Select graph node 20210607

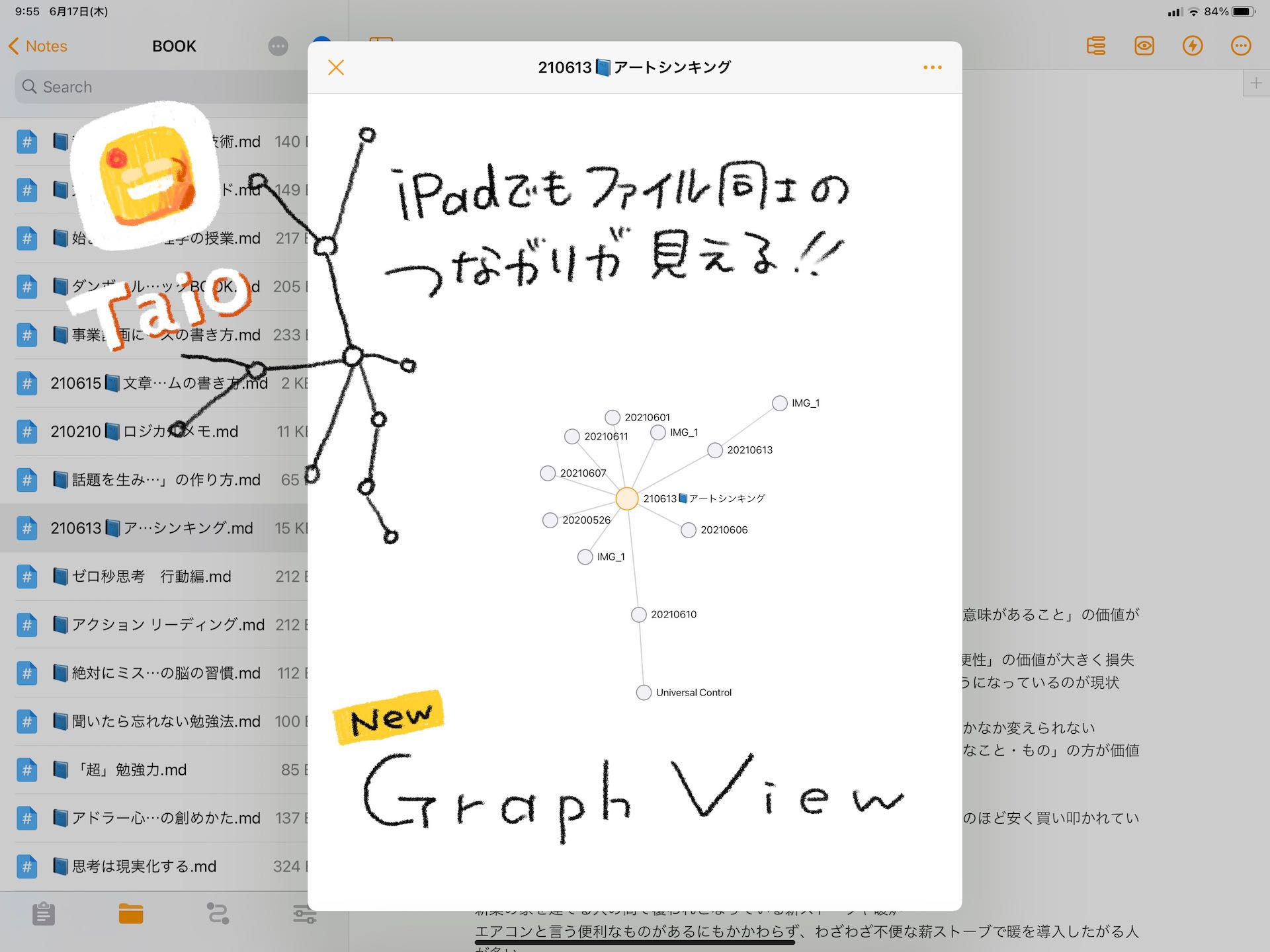(x=548, y=473)
